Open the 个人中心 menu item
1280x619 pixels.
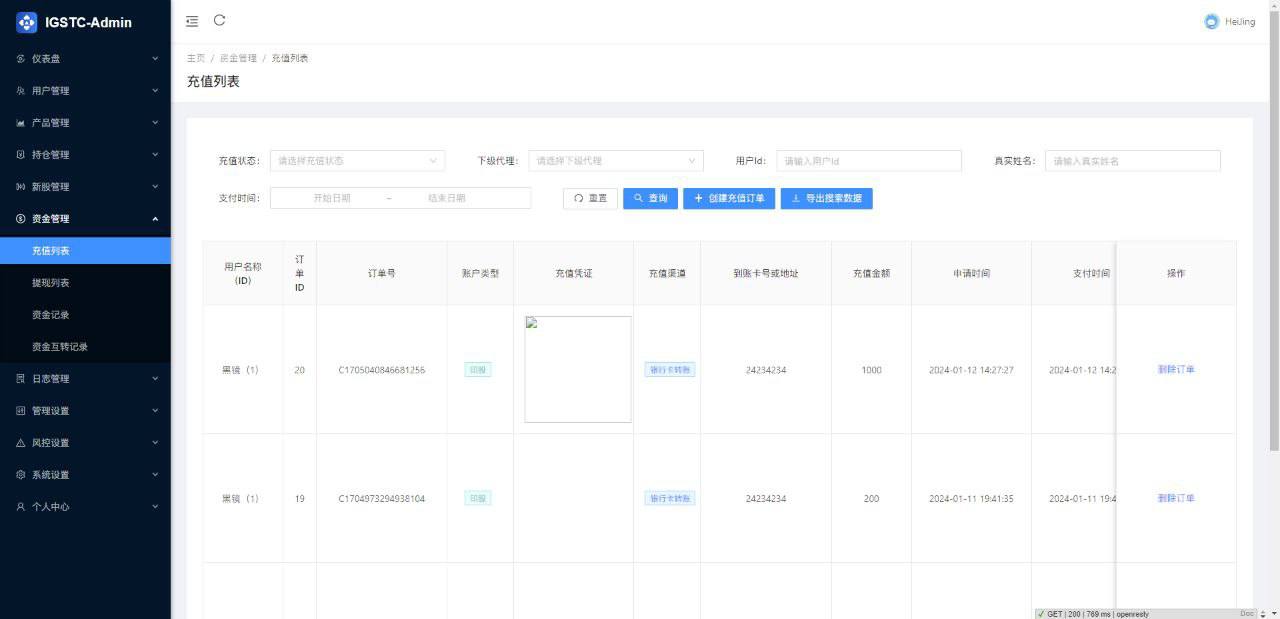point(85,507)
